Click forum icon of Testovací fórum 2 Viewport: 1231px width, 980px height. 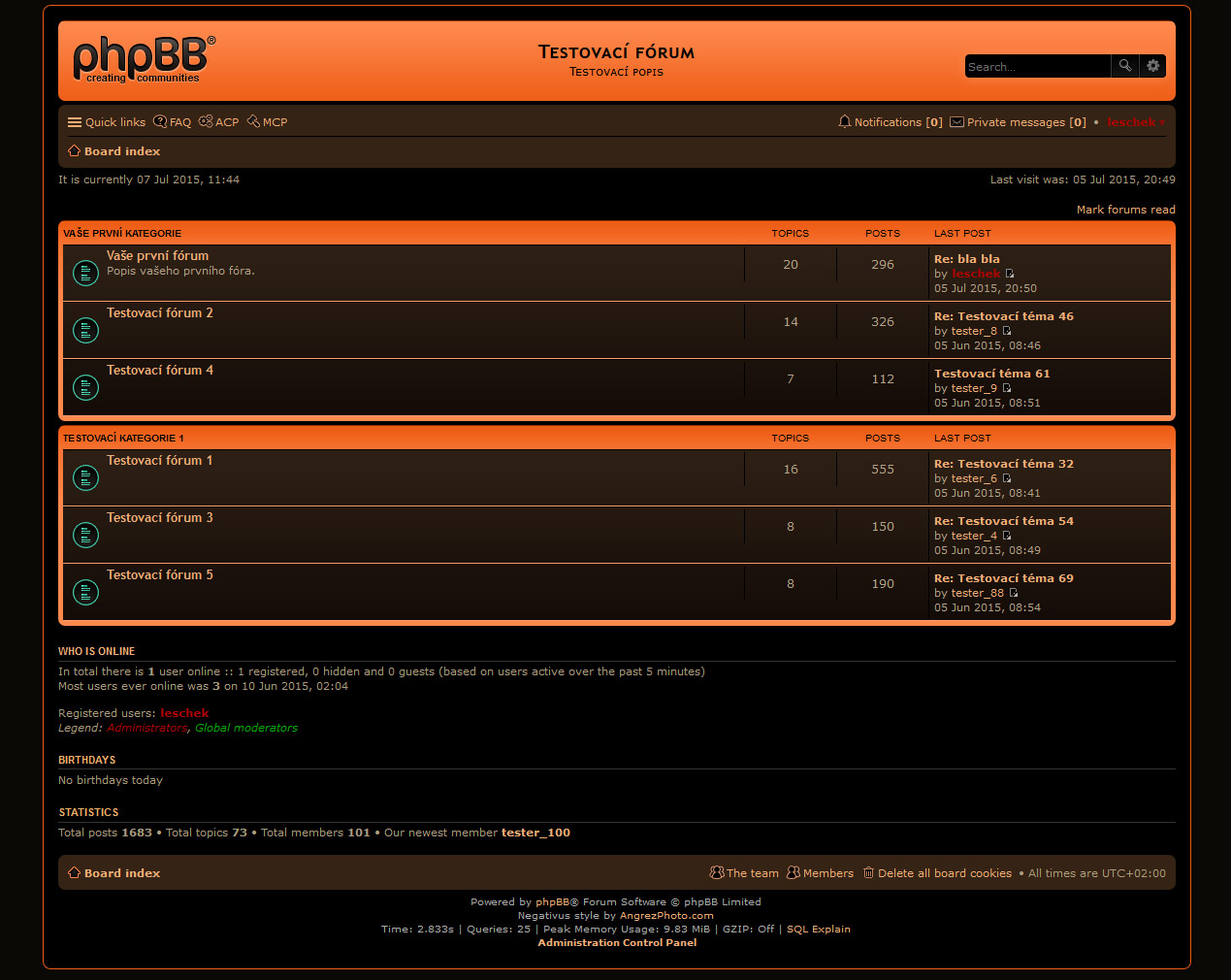(x=85, y=331)
